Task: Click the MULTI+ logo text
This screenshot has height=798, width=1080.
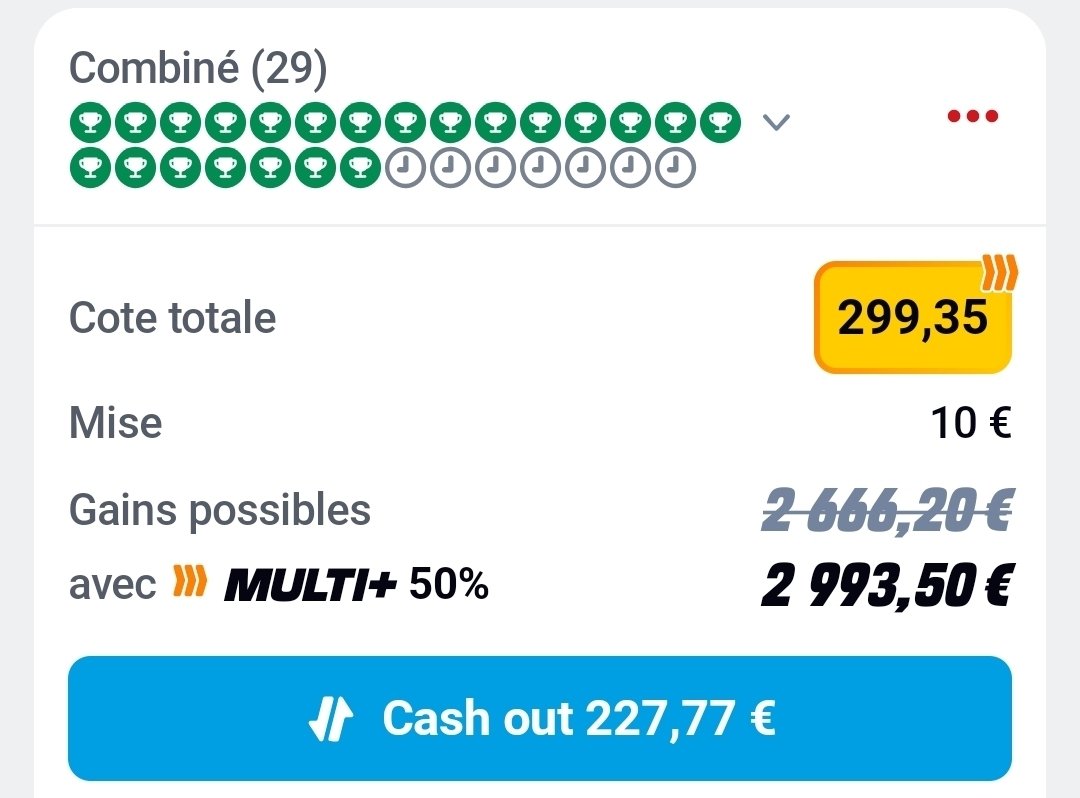Action: [311, 584]
